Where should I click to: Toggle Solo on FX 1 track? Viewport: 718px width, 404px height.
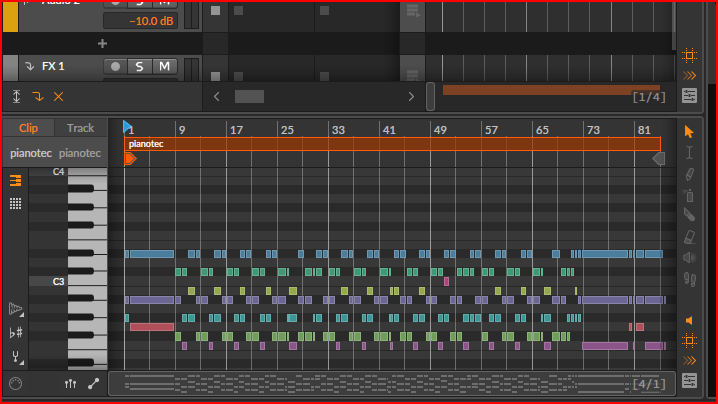pyautogui.click(x=139, y=67)
